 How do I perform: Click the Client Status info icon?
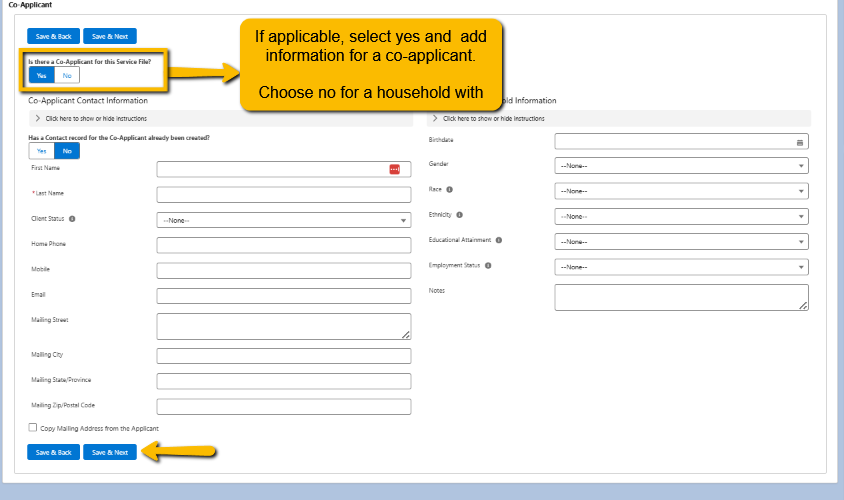click(x=73, y=218)
